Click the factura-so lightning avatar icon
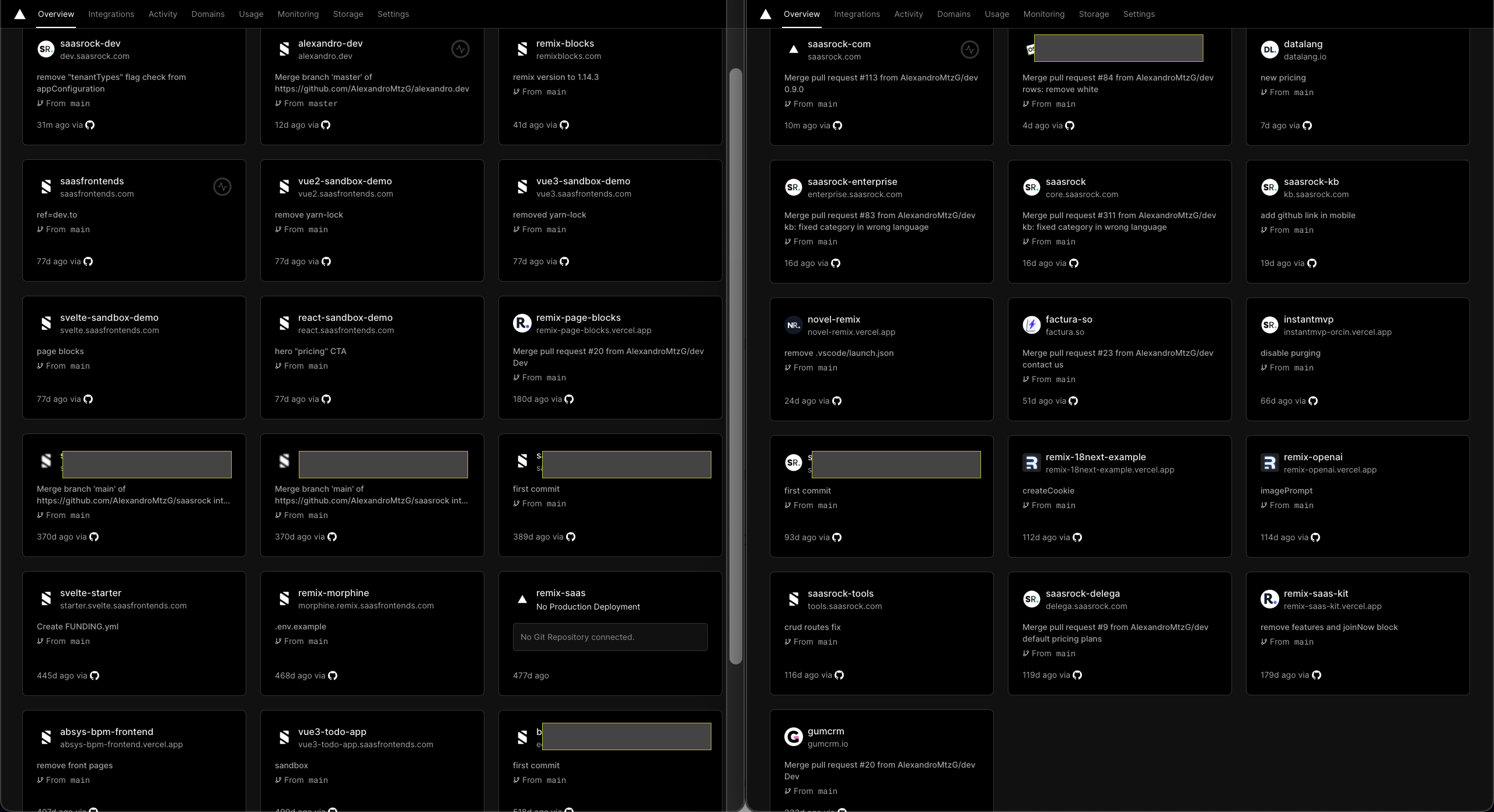Viewport: 1494px width, 812px height. tap(1032, 325)
